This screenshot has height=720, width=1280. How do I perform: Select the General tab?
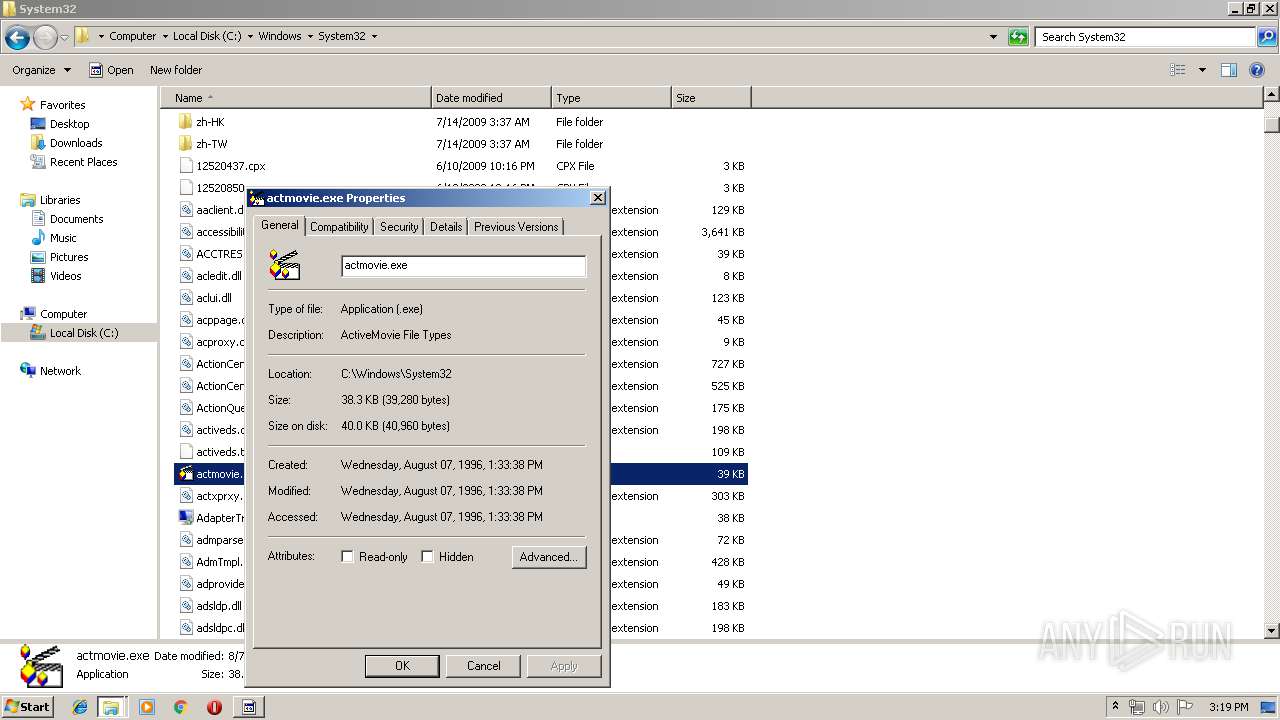point(279,225)
